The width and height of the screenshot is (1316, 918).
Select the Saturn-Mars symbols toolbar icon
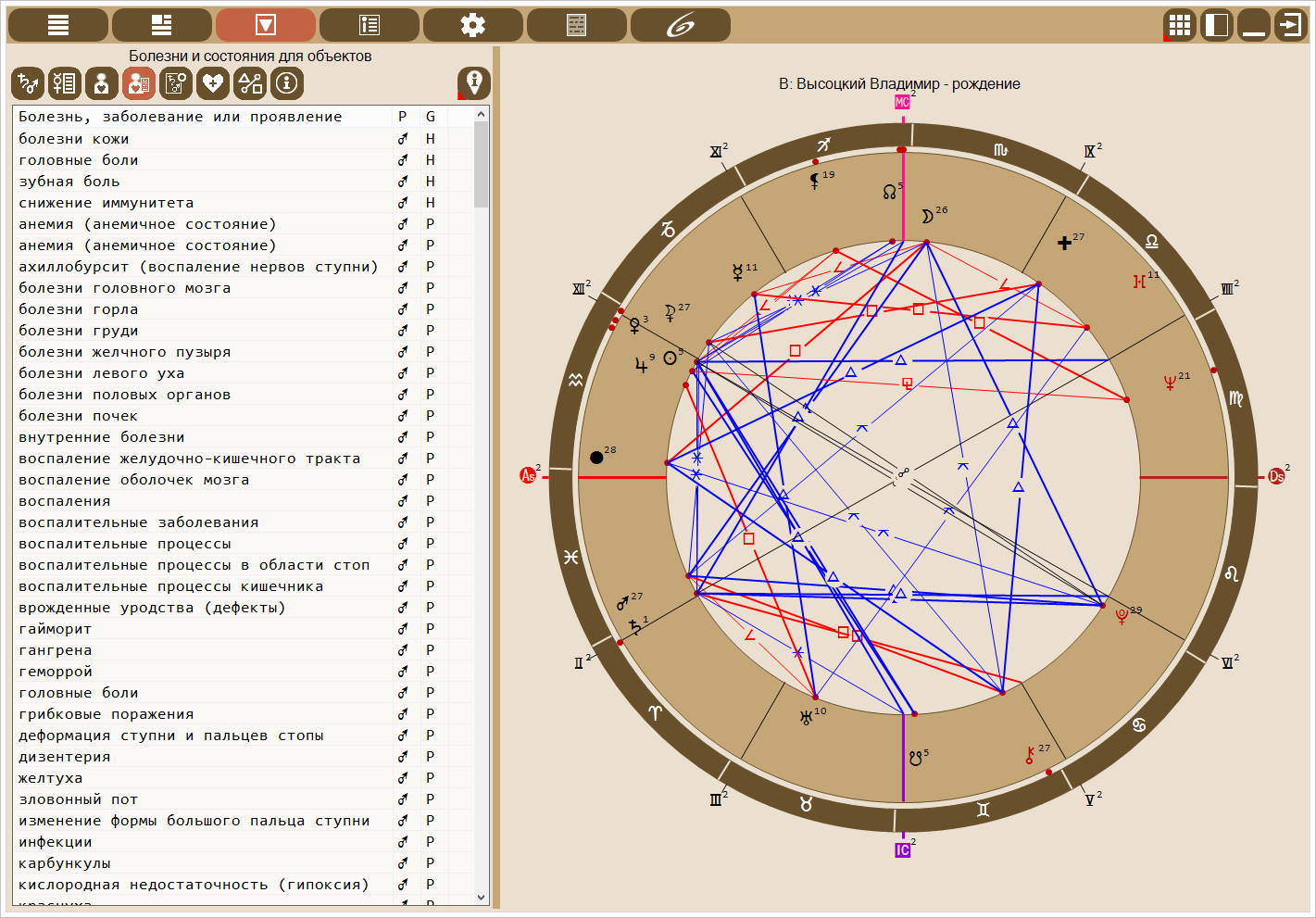pos(28,83)
